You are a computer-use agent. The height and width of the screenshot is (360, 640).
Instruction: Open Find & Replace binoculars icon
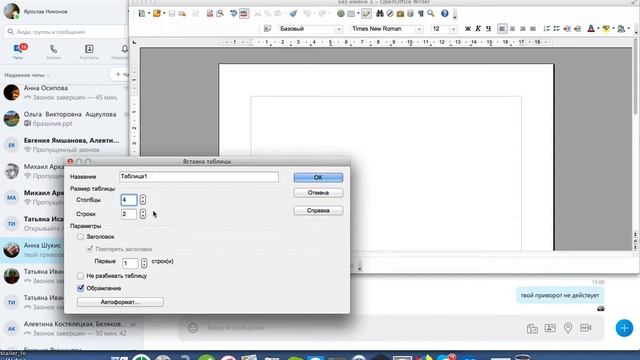[380, 13]
